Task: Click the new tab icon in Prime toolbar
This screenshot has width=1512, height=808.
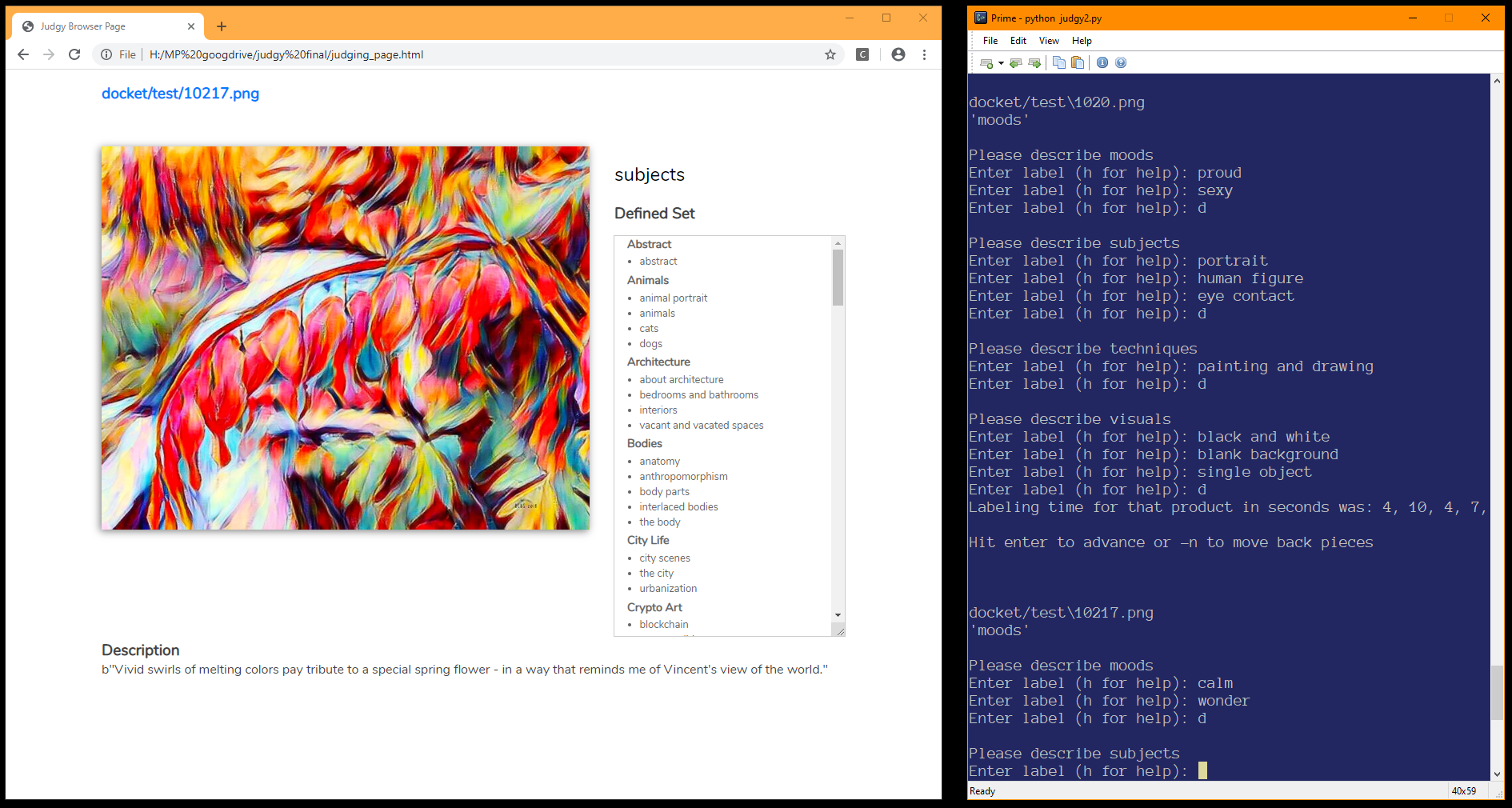Action: point(986,63)
